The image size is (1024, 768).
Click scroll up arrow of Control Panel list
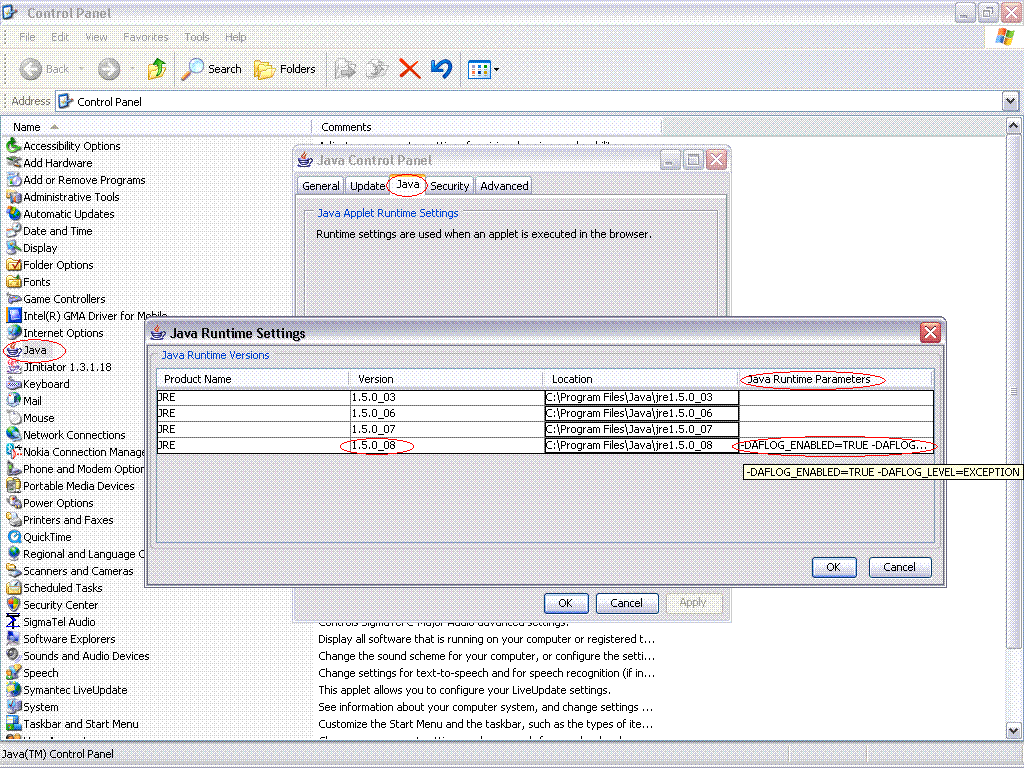[1013, 125]
